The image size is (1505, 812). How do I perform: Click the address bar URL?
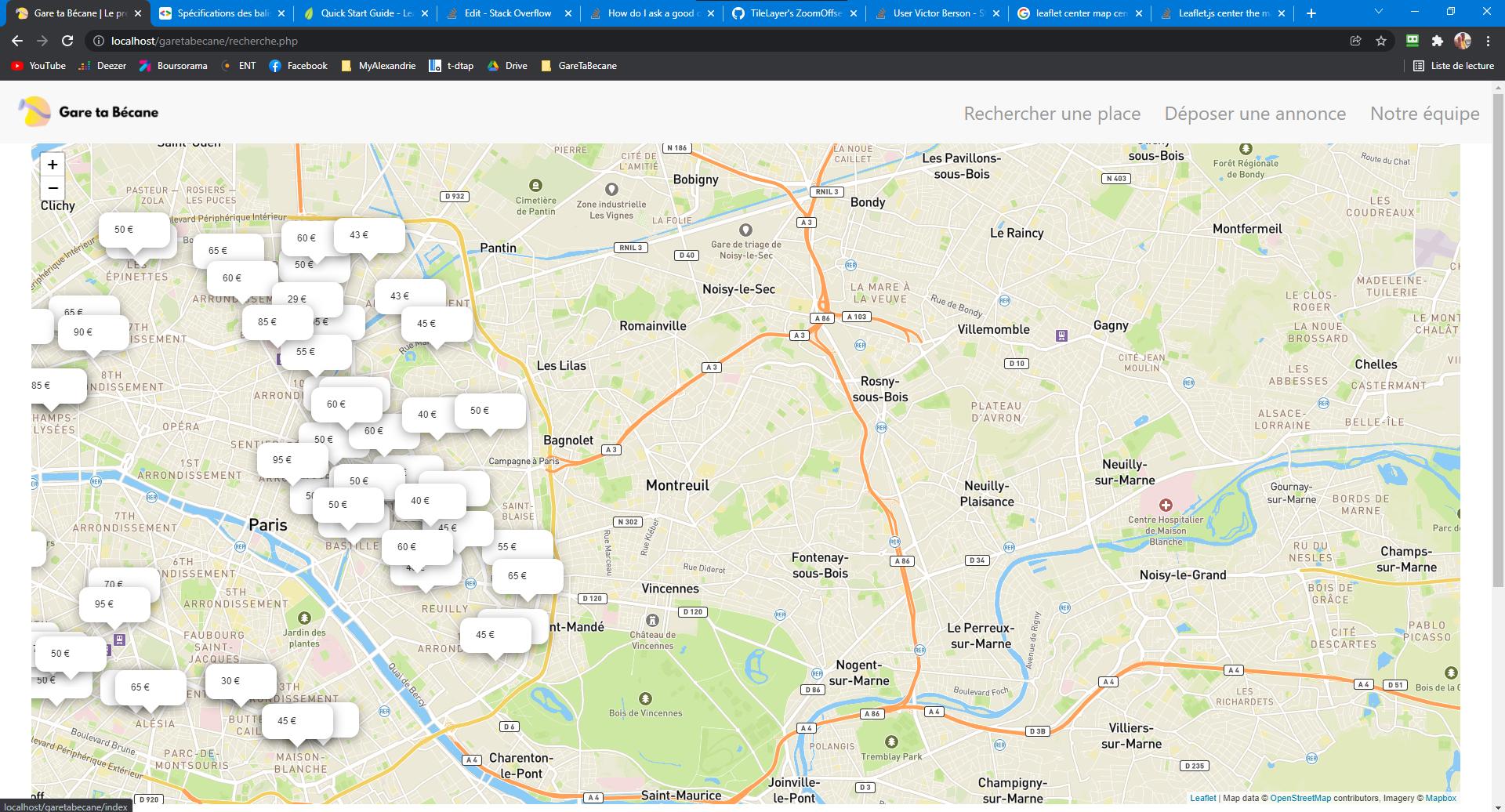point(205,41)
